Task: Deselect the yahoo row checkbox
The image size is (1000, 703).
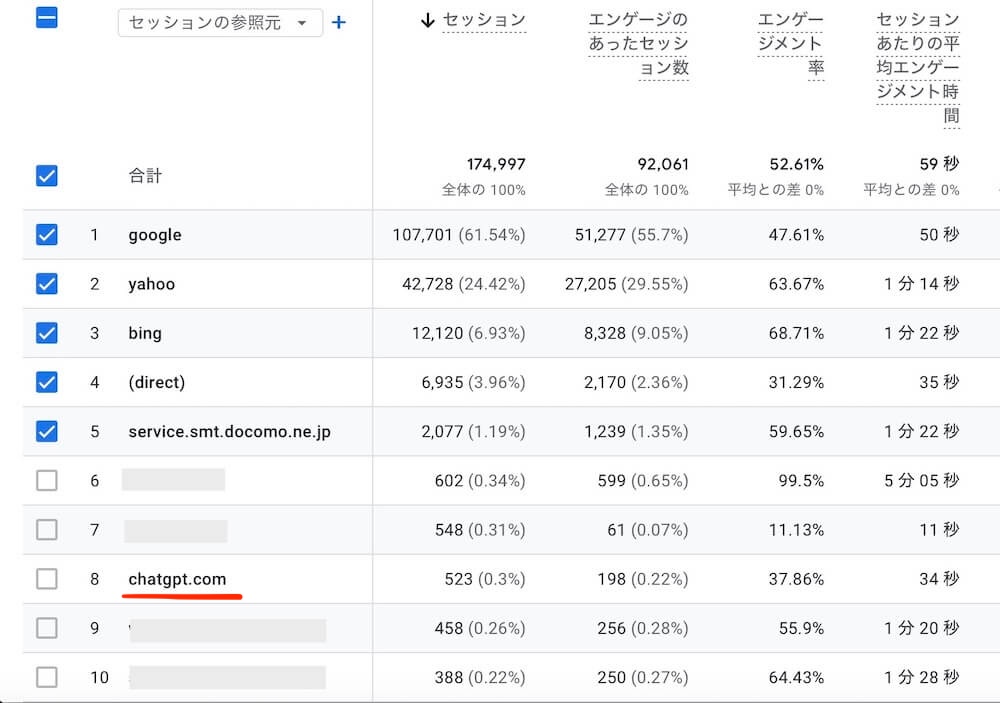Action: (x=47, y=284)
